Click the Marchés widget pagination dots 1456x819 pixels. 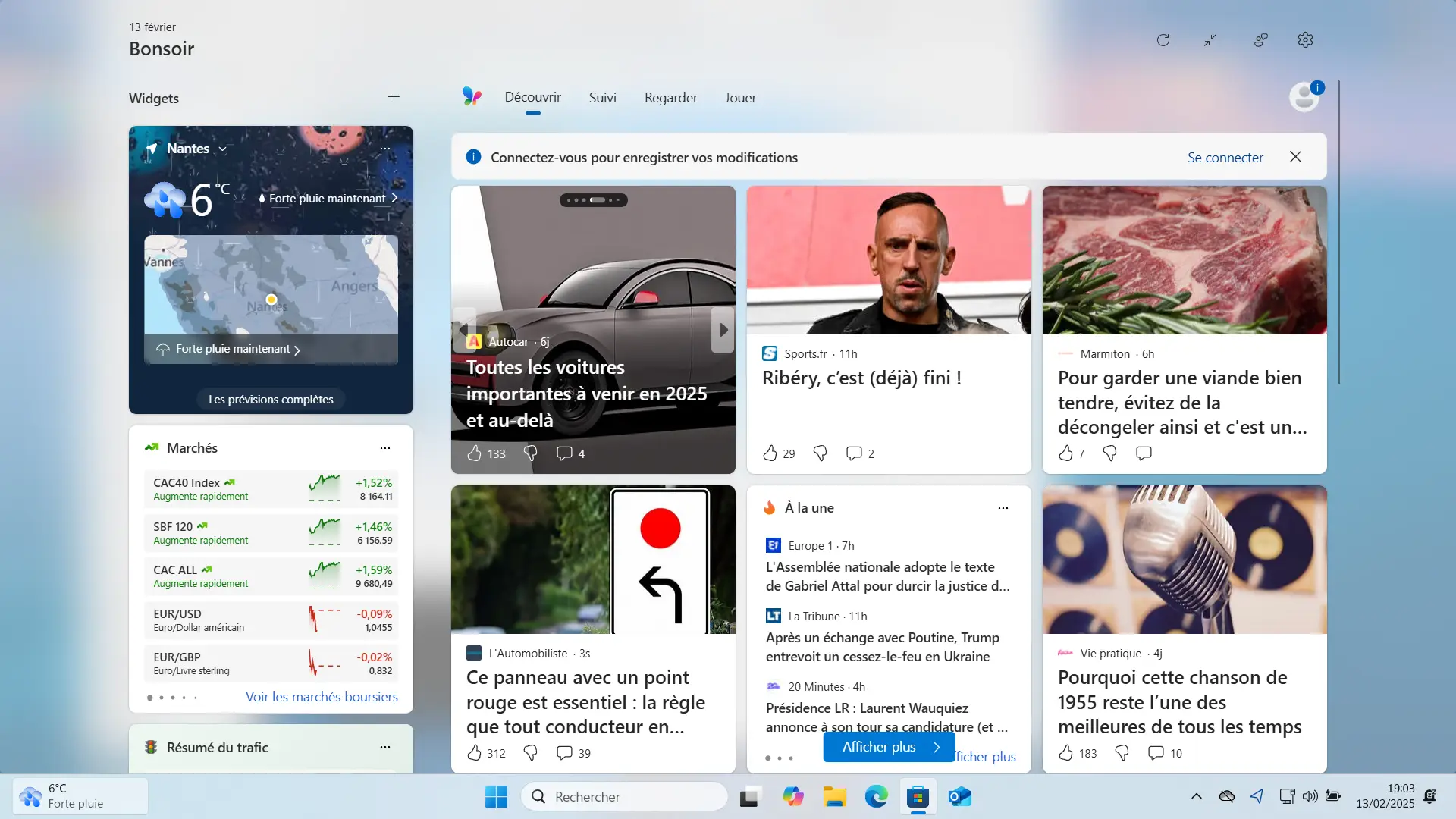(x=172, y=698)
